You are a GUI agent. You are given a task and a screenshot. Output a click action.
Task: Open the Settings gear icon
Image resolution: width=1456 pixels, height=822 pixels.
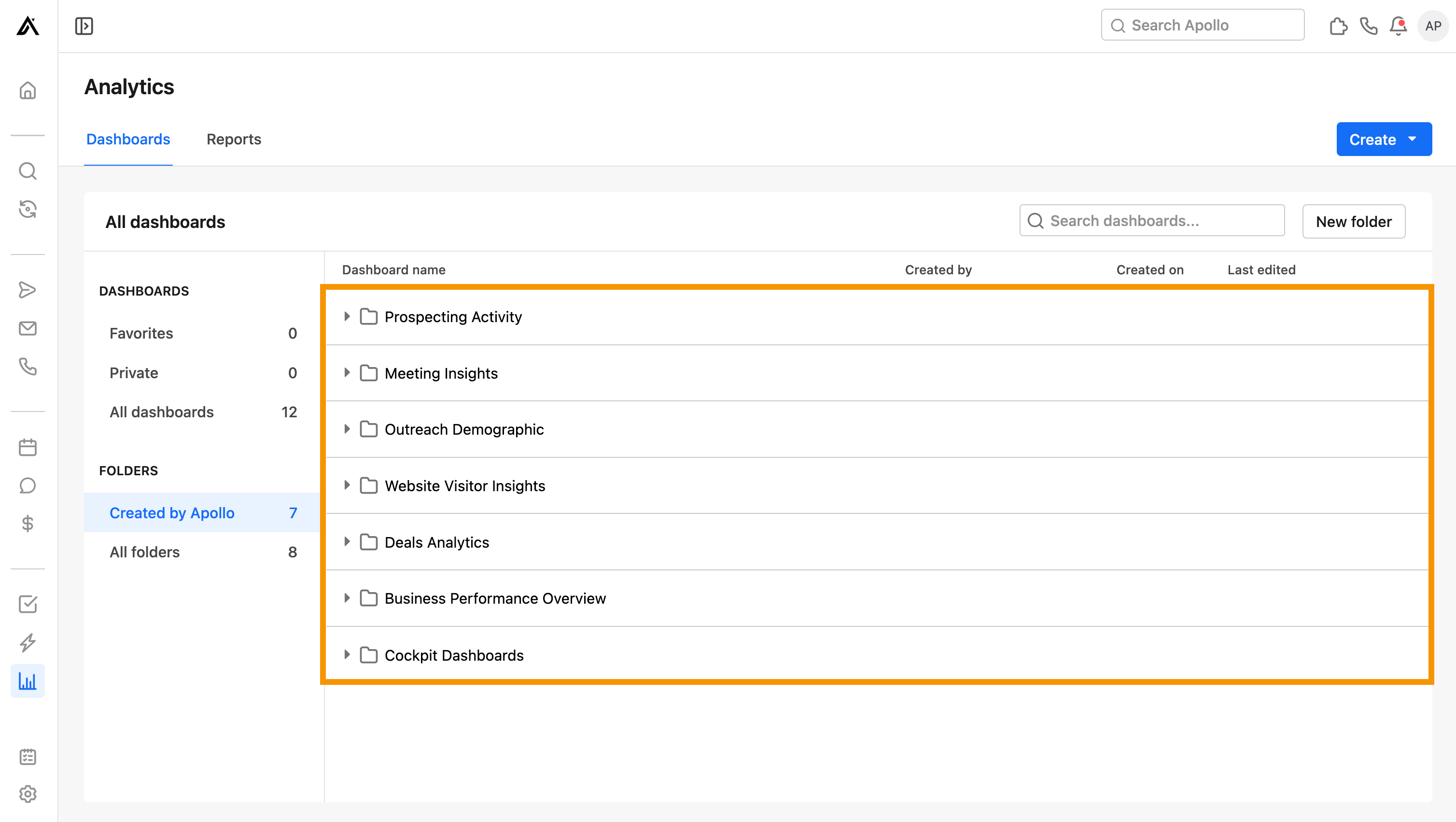pyautogui.click(x=28, y=794)
